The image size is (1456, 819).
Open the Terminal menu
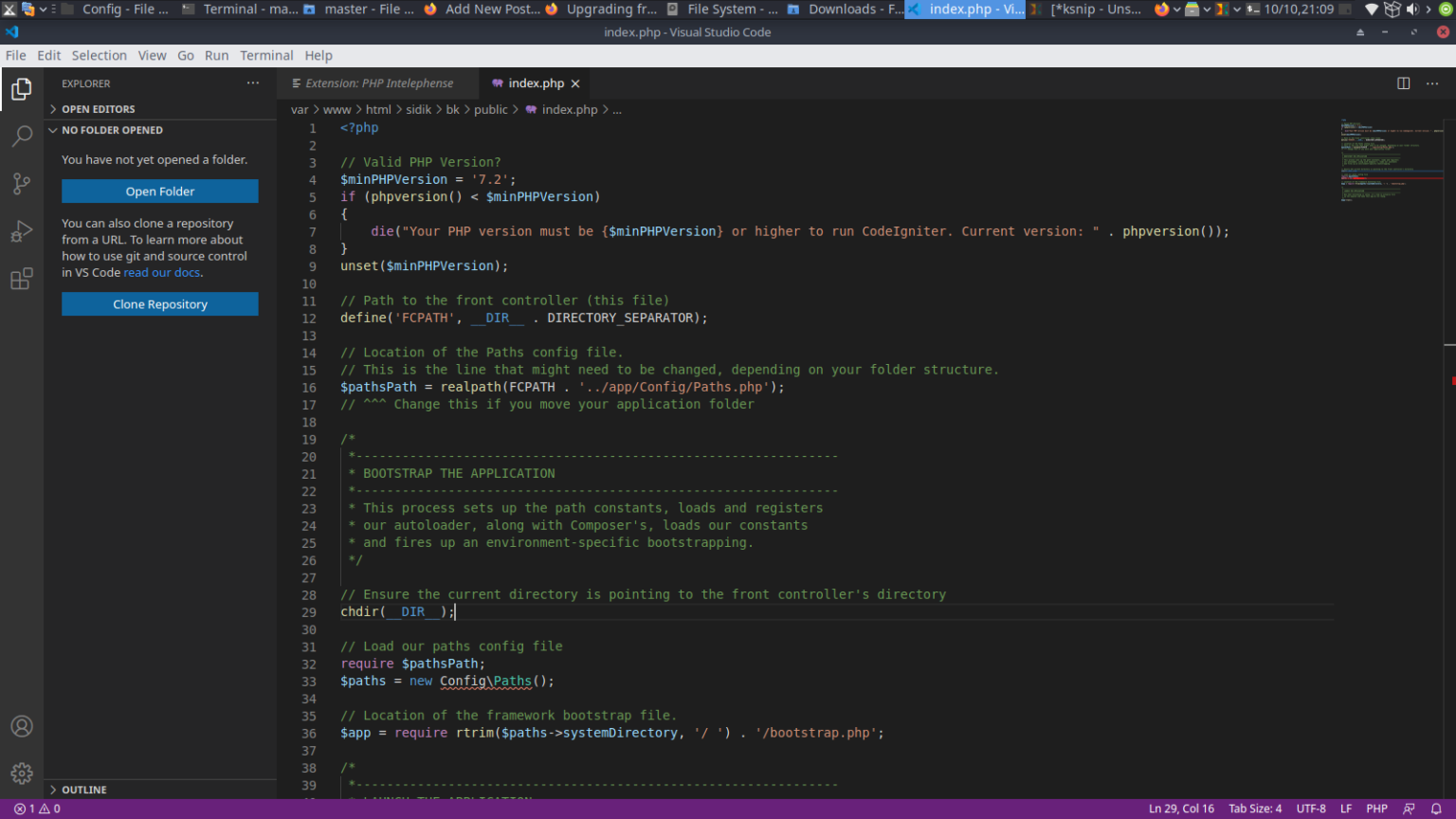pyautogui.click(x=266, y=55)
